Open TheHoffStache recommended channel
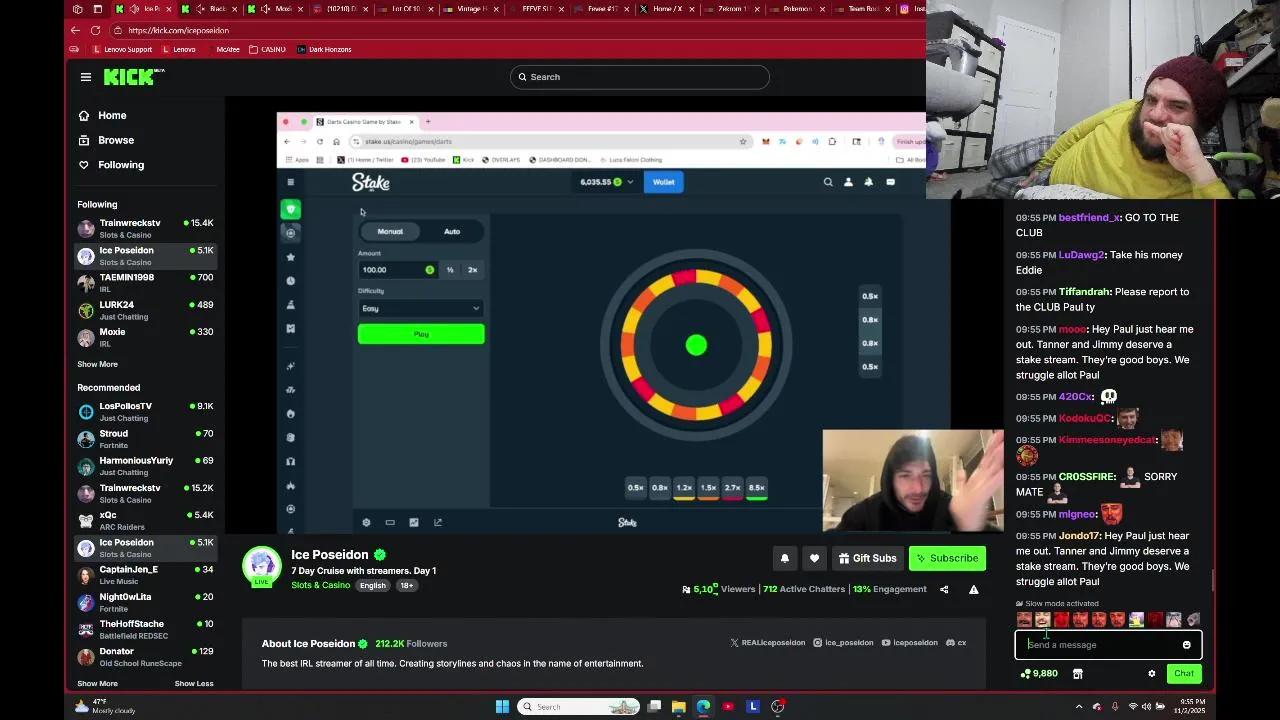 tap(146, 629)
